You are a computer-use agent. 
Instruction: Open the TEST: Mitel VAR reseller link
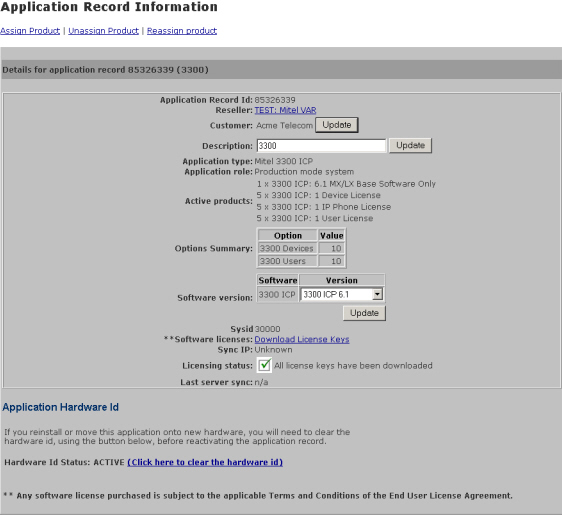pyautogui.click(x=285, y=110)
